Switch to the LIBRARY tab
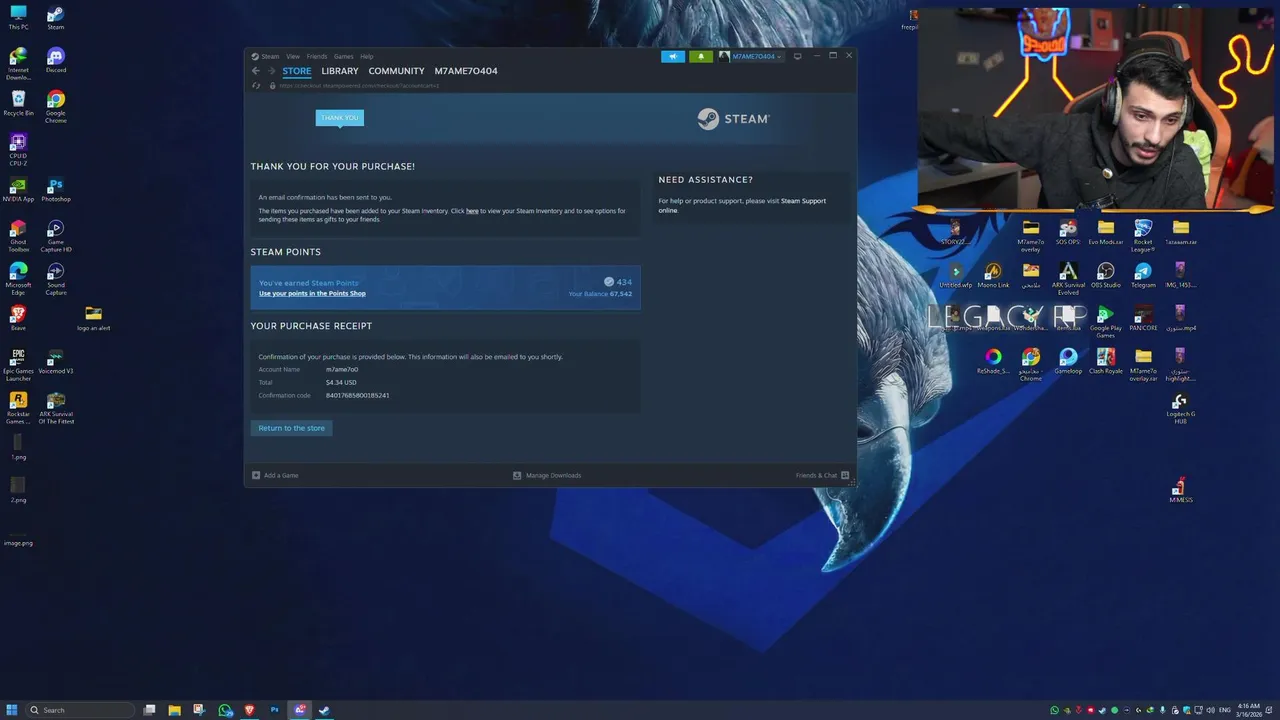Image resolution: width=1280 pixels, height=720 pixels. [x=340, y=71]
